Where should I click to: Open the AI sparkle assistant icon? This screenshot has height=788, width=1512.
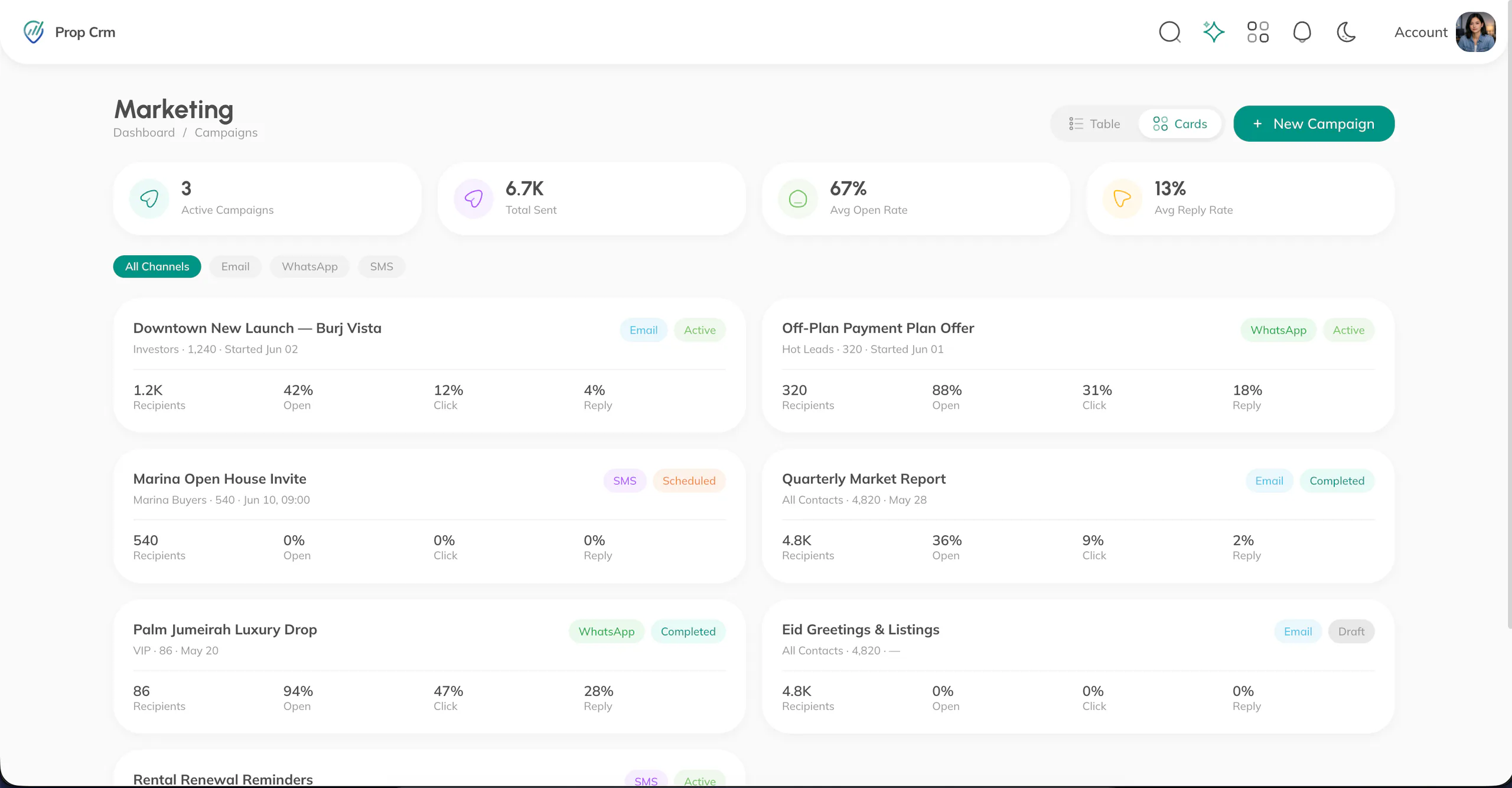pyautogui.click(x=1214, y=32)
